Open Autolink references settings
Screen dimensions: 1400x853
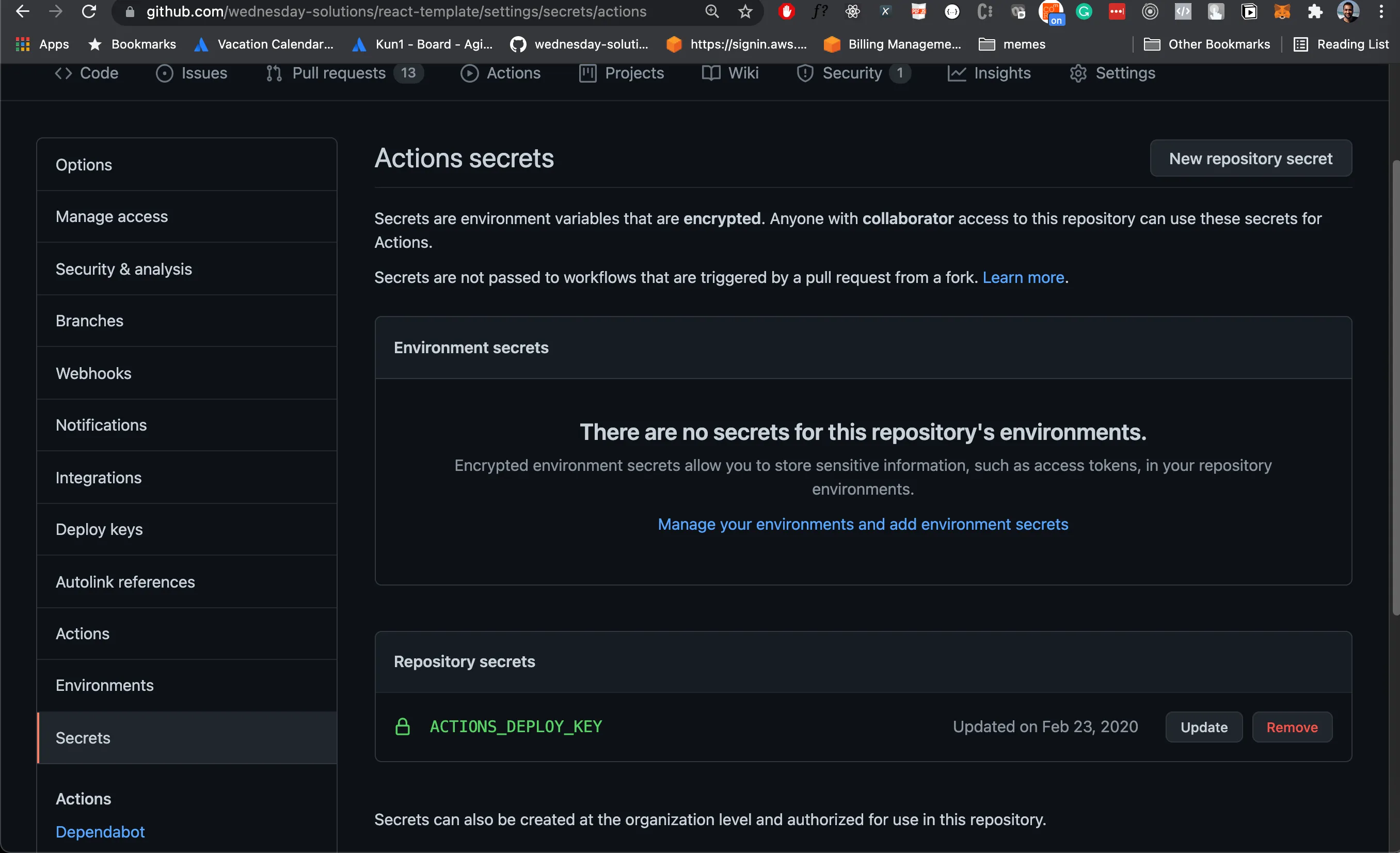coord(187,582)
